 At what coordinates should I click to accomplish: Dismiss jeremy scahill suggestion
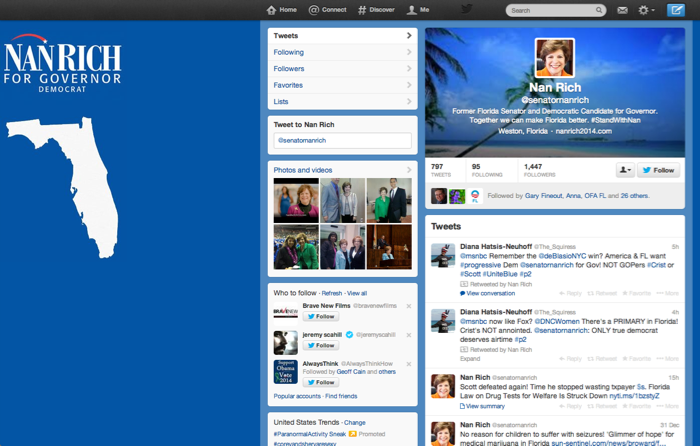pos(409,335)
